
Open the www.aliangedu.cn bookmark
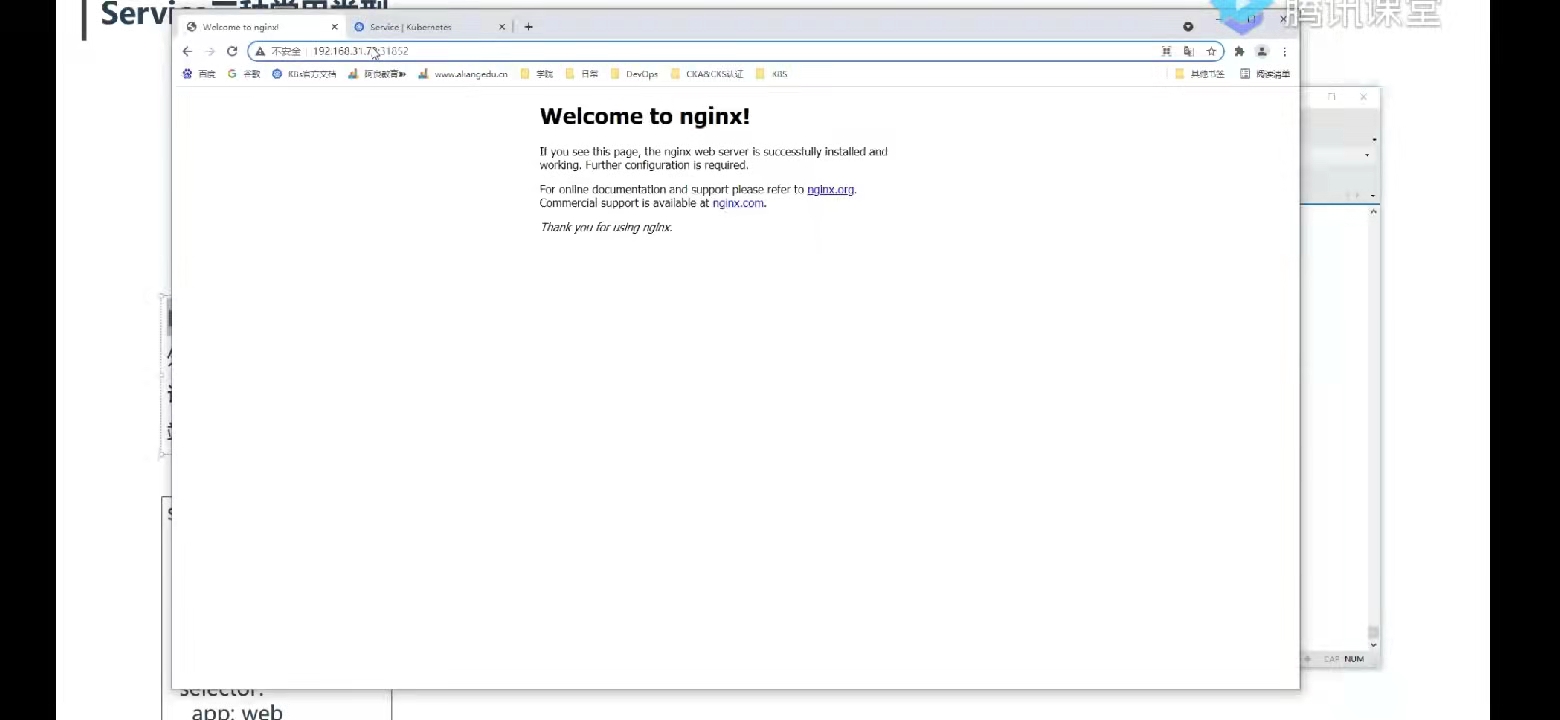tap(463, 74)
